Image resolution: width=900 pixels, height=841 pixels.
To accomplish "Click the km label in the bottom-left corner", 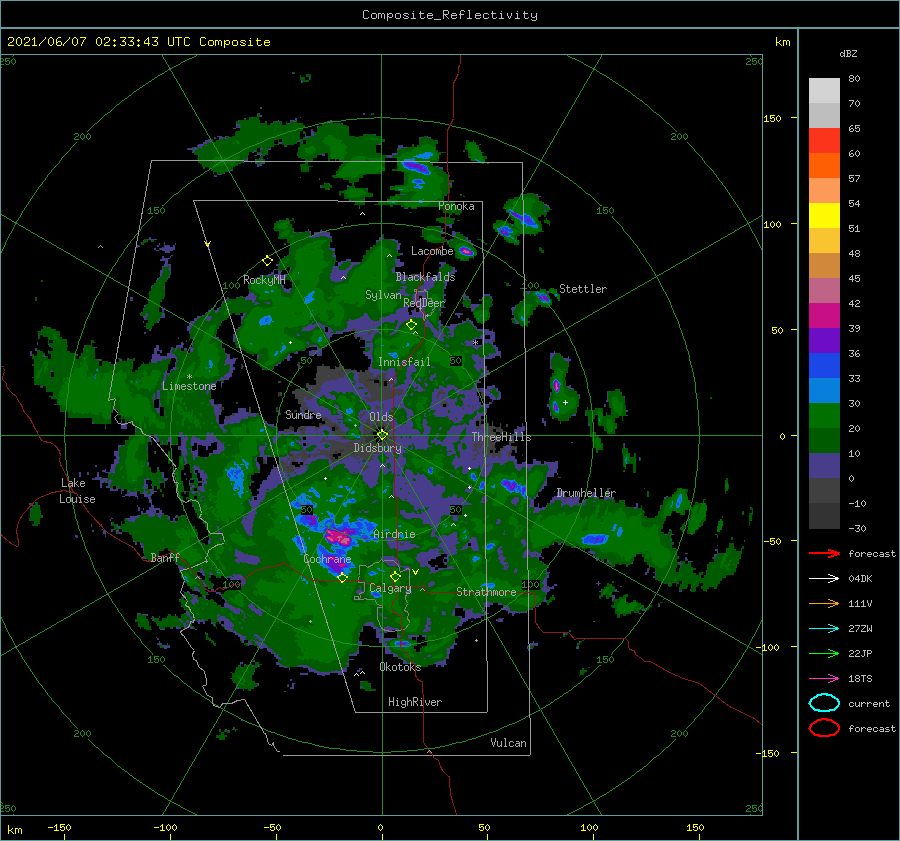I will click(15, 830).
